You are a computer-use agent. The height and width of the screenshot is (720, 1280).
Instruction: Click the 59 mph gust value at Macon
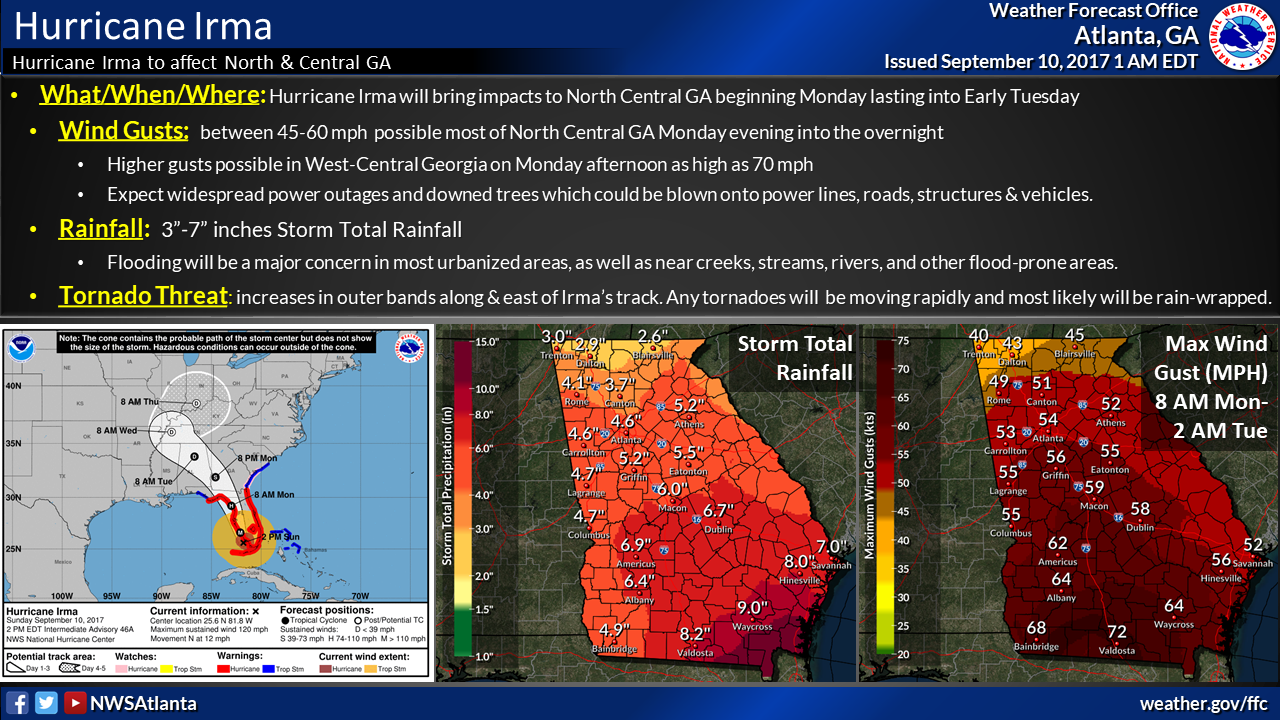pyautogui.click(x=1095, y=488)
